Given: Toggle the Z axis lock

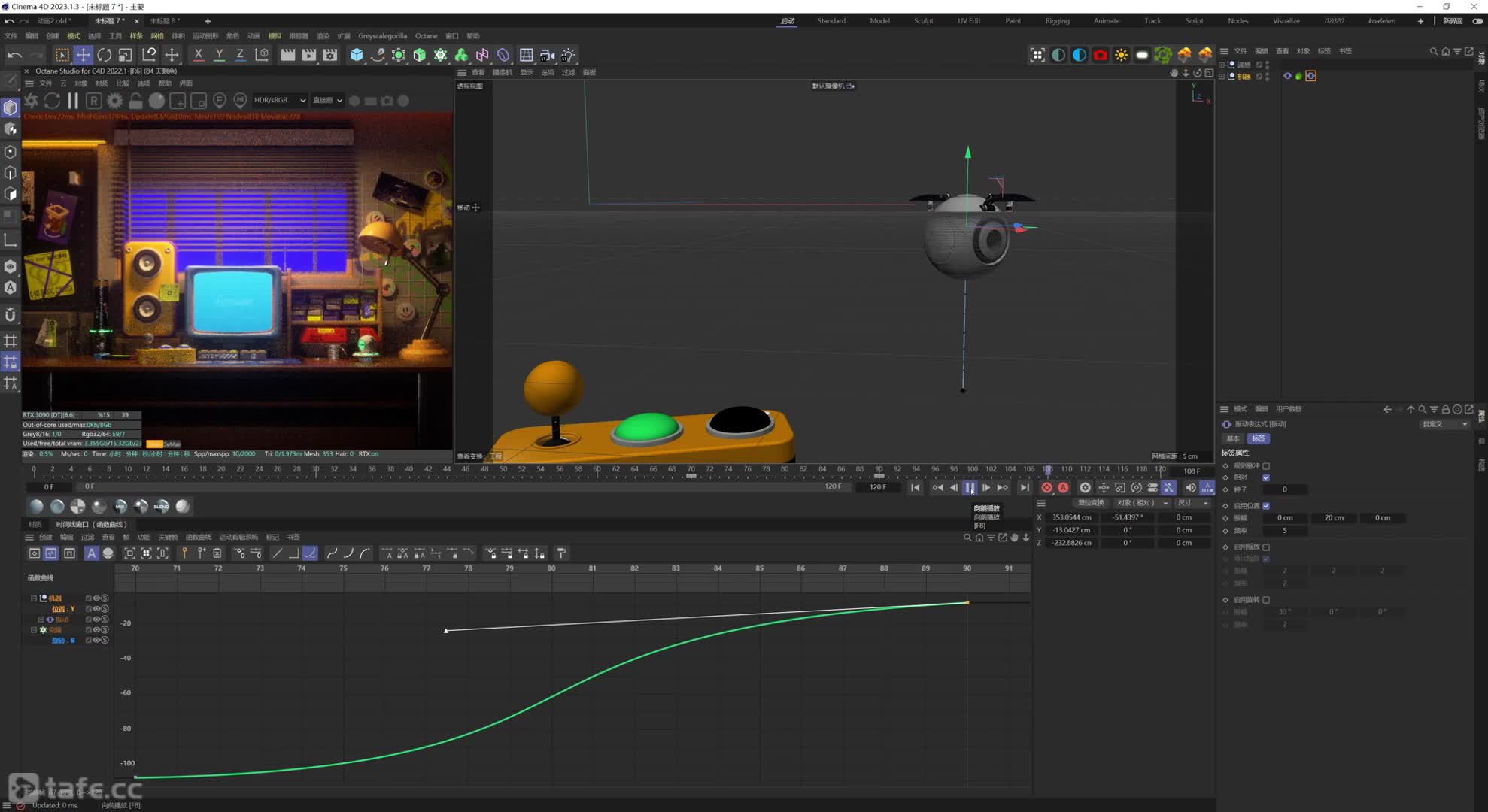Looking at the screenshot, I should (240, 55).
